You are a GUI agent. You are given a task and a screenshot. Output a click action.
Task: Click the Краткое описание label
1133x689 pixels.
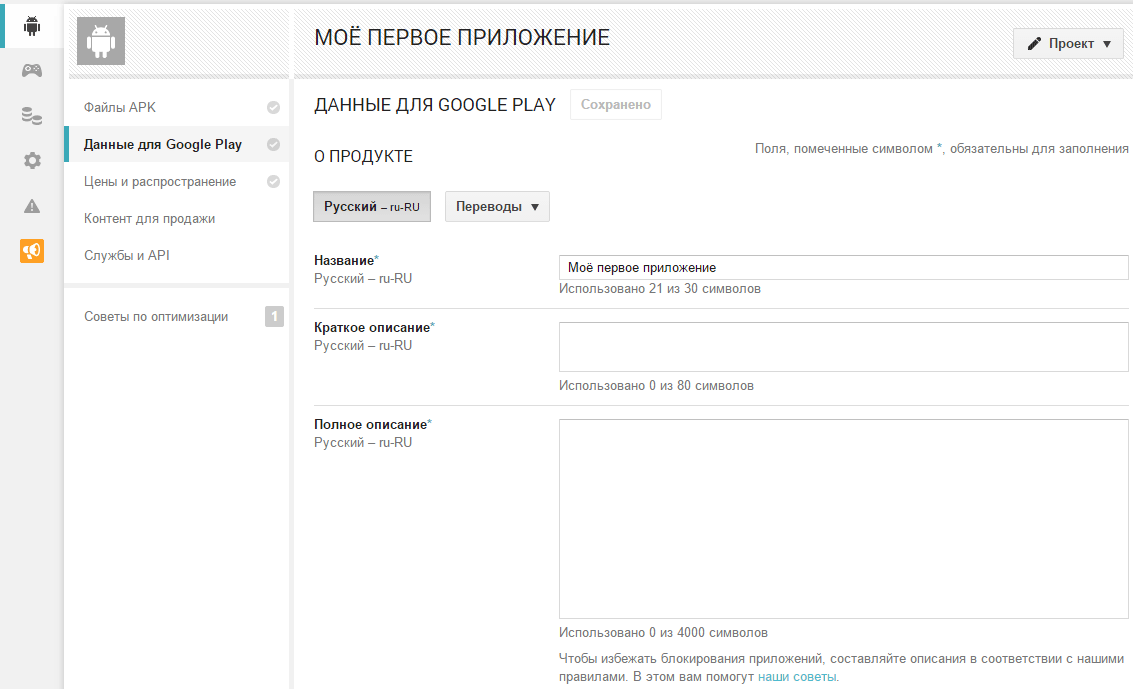(372, 327)
